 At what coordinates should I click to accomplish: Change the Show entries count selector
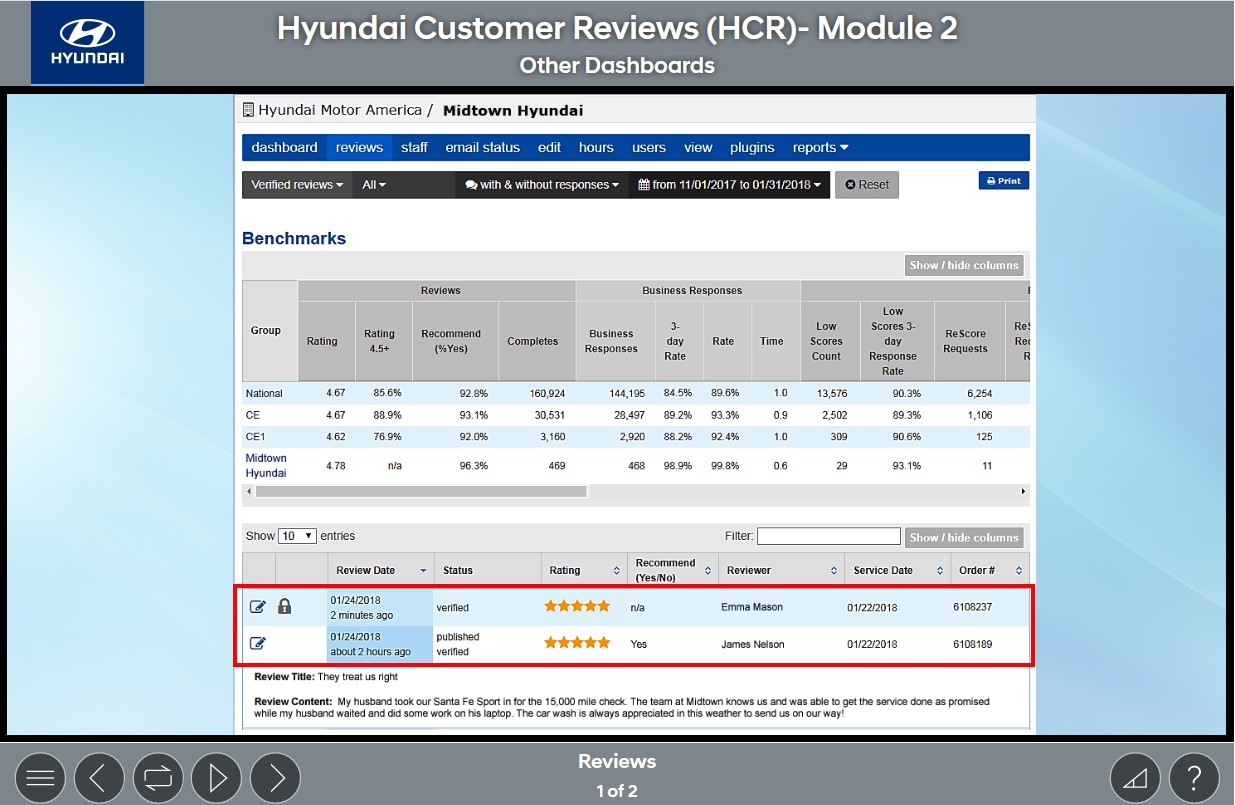297,536
